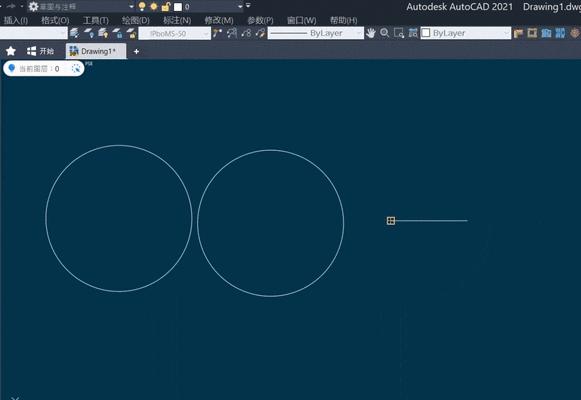581x400 pixels.
Task: Click the workspace gear icon
Action: (33, 6)
